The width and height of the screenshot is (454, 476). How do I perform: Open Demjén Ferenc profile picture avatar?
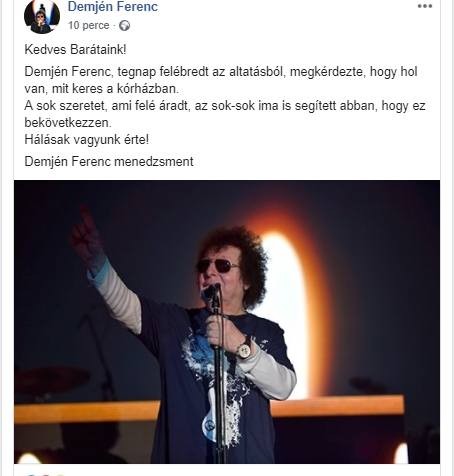point(42,16)
